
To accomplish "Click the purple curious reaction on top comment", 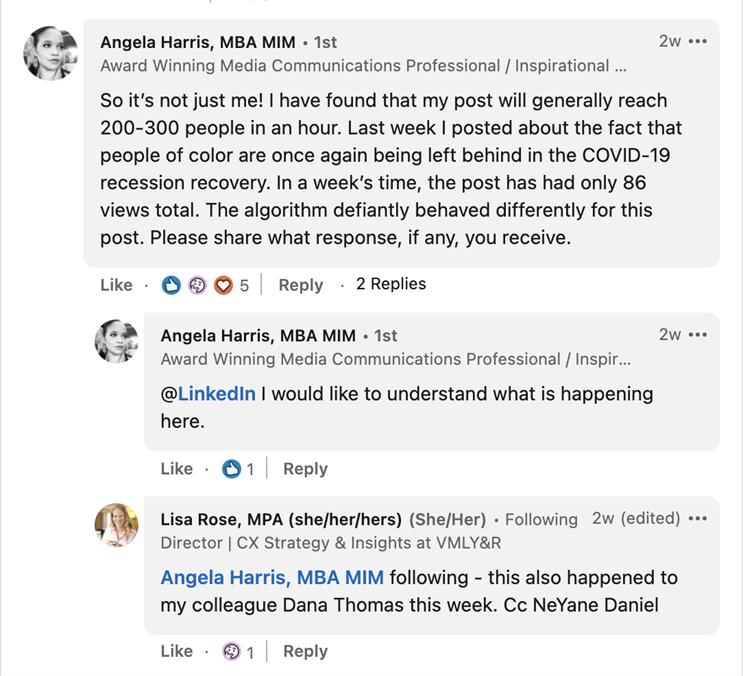I will coord(197,285).
